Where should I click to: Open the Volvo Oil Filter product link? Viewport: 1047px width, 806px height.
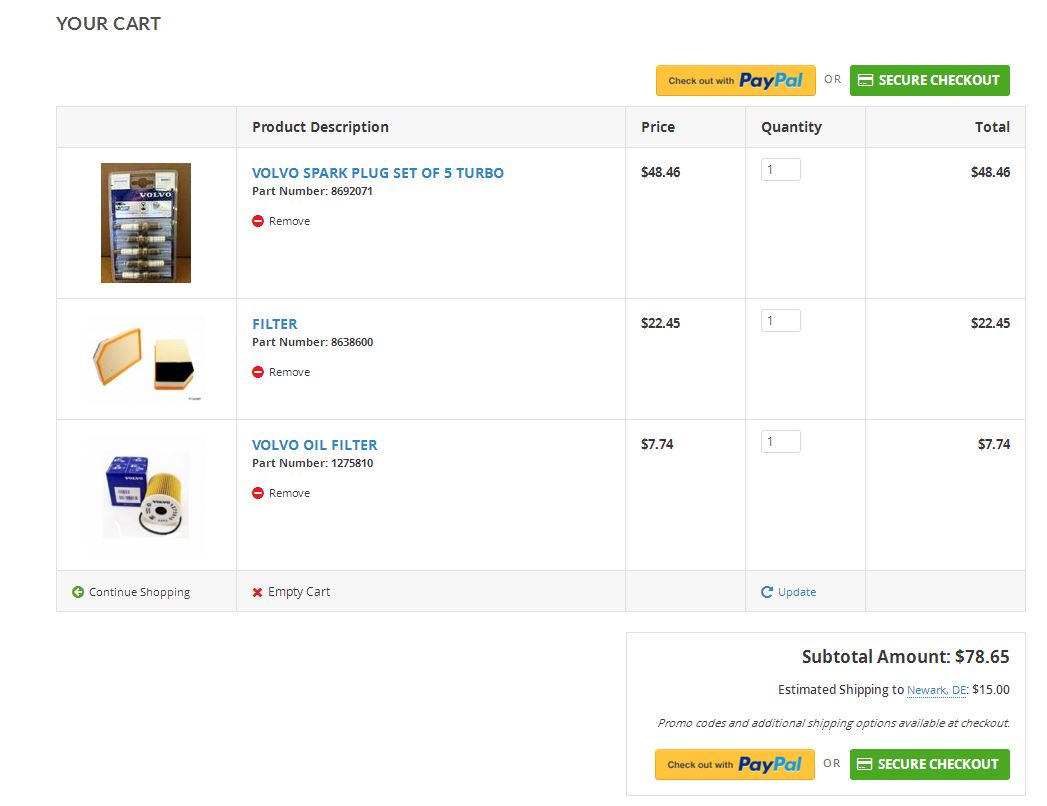pos(314,445)
